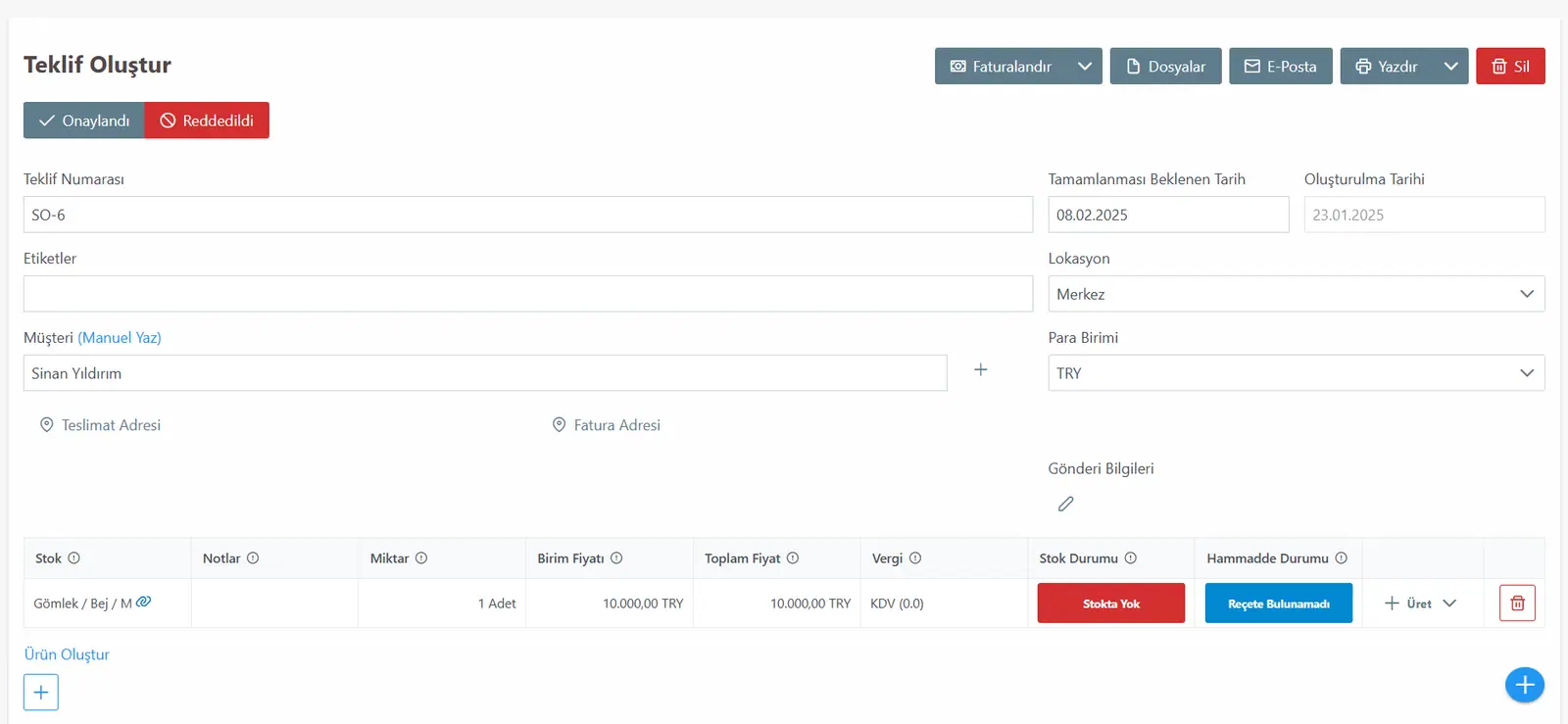Open the Dosyalar files button
The height and width of the screenshot is (724, 1568).
1165,67
